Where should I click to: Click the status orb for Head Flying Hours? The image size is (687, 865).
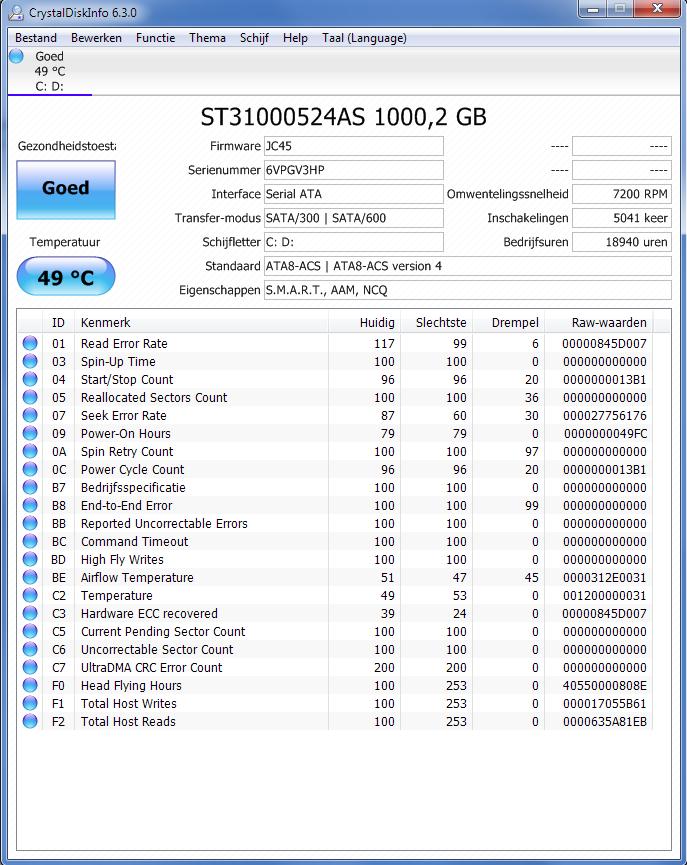point(30,685)
